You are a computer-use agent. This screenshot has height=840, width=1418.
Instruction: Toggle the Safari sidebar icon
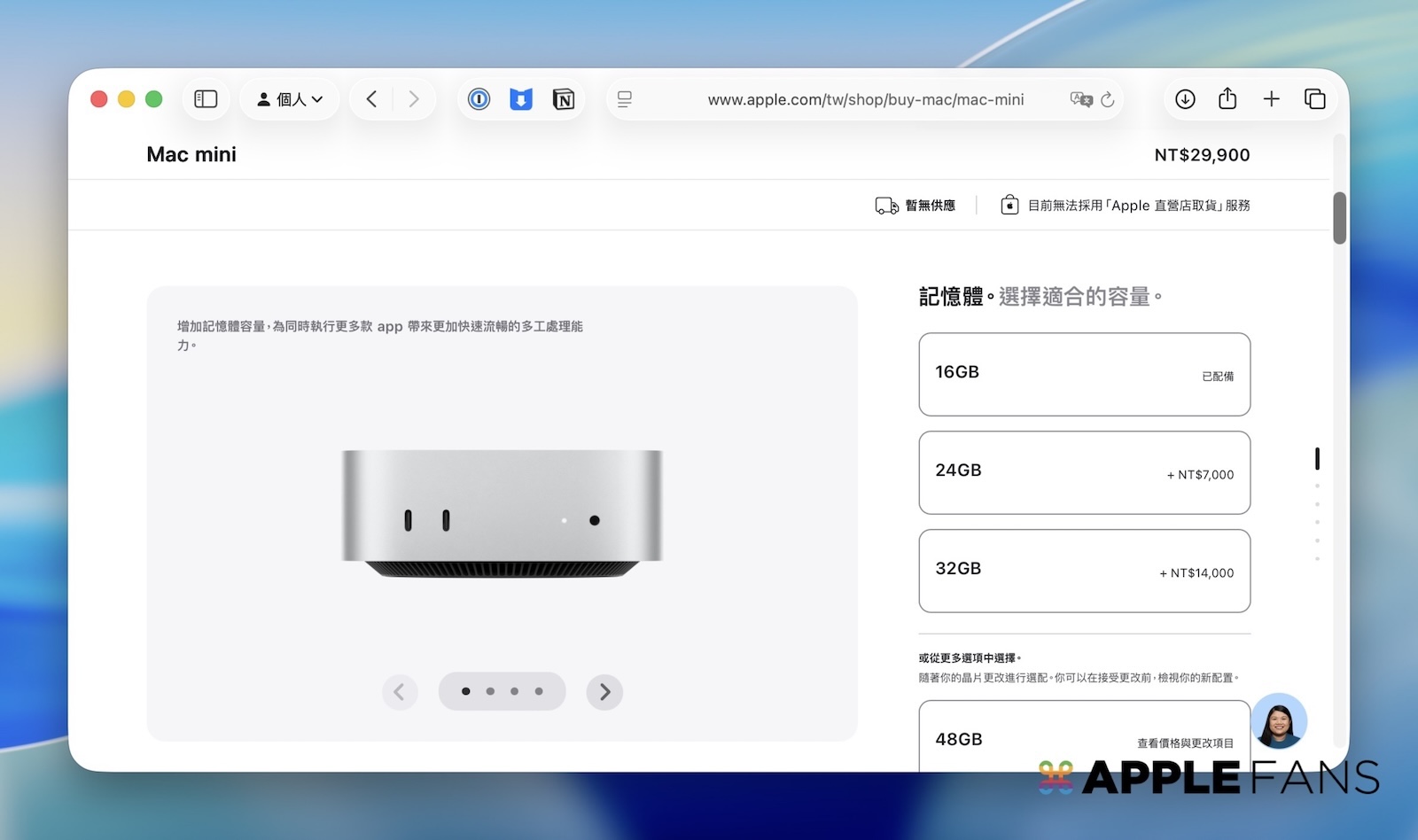[x=206, y=99]
